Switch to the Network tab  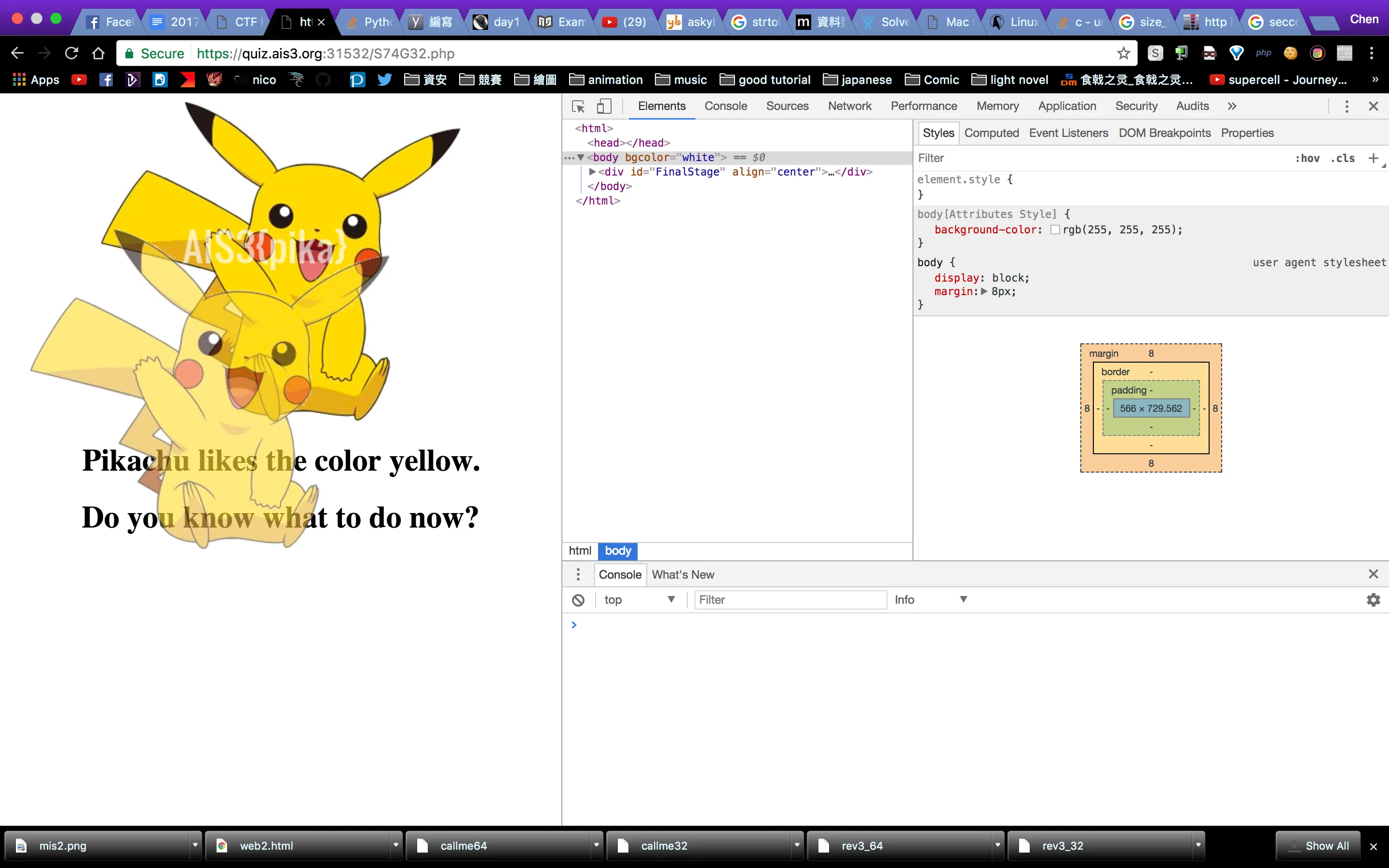point(849,106)
